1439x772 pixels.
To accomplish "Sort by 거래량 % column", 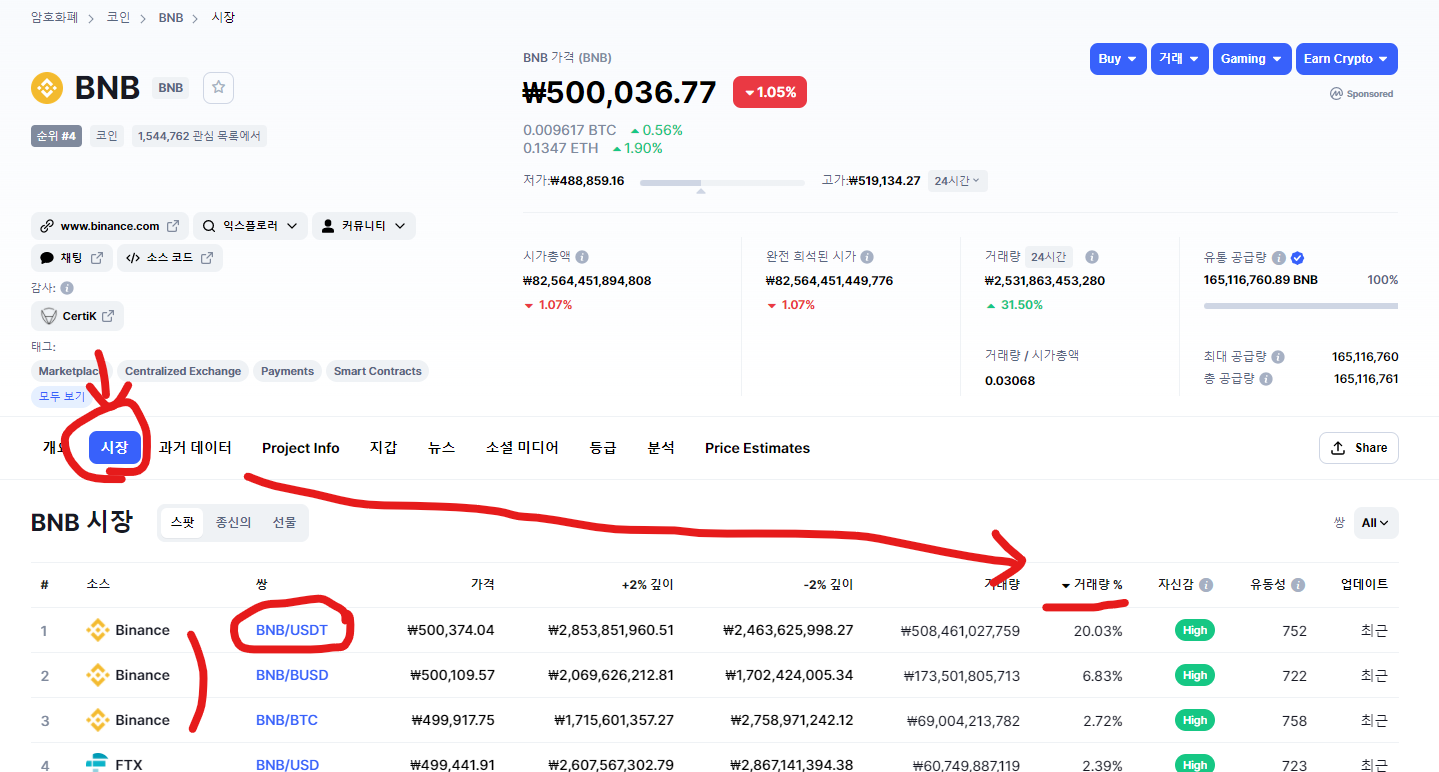I will click(x=1092, y=585).
